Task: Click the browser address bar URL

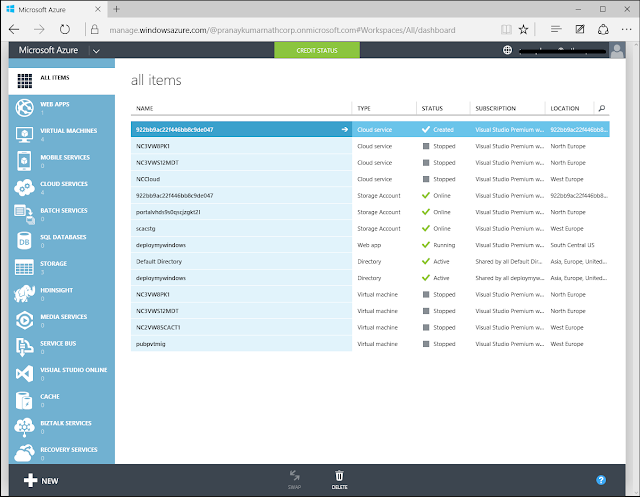Action: [x=282, y=30]
